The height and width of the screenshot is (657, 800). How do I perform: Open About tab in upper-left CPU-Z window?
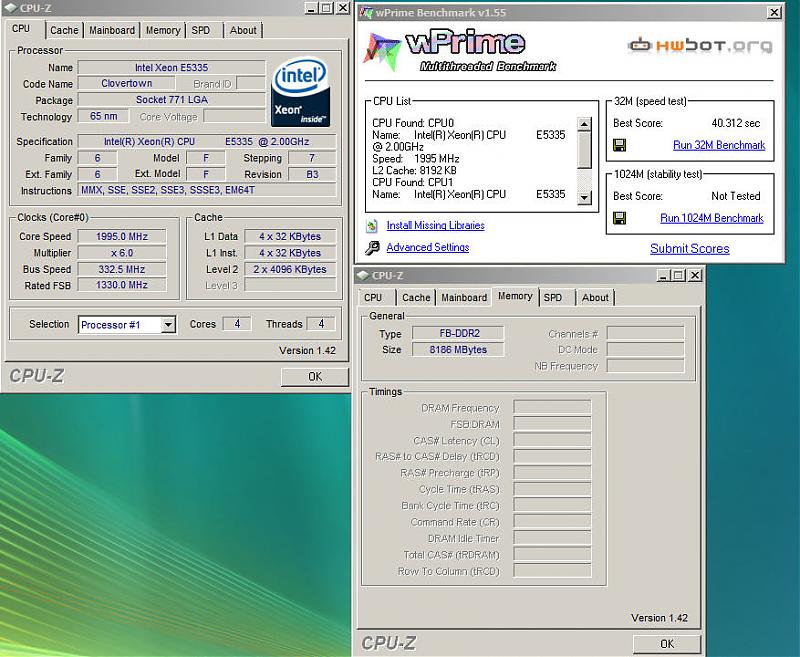click(x=243, y=30)
